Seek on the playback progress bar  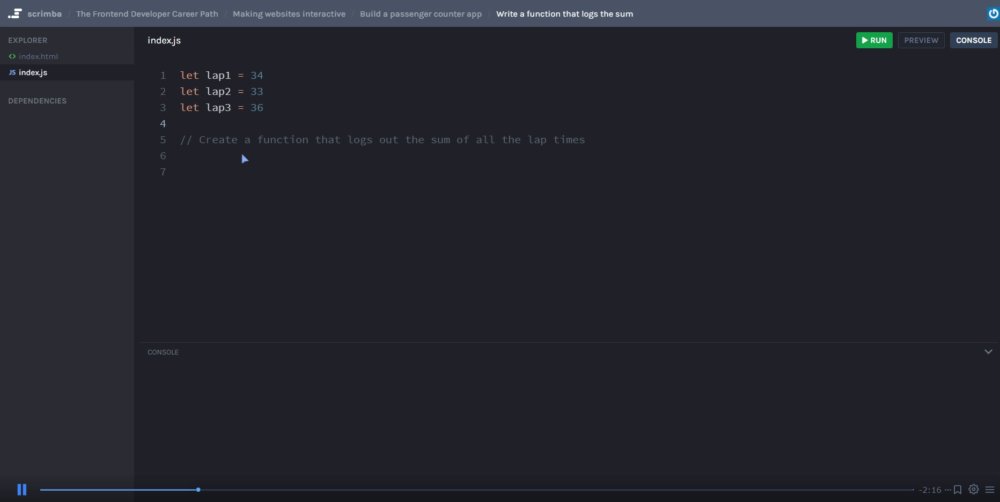(476, 490)
